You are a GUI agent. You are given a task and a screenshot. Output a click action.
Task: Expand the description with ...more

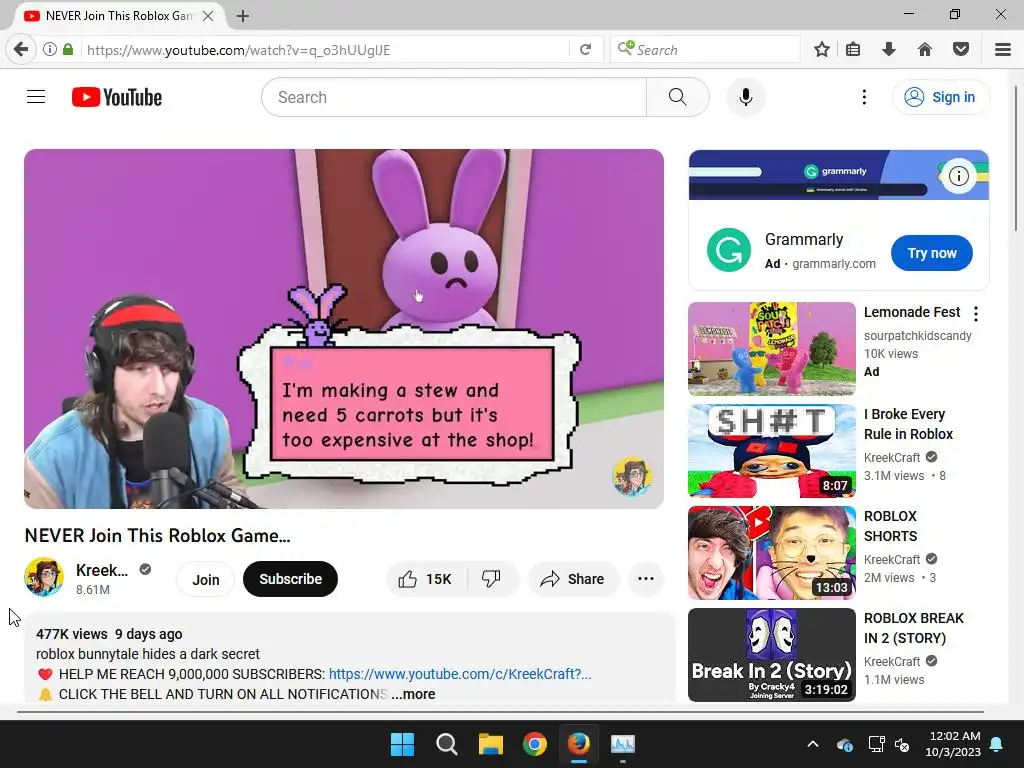coord(413,694)
